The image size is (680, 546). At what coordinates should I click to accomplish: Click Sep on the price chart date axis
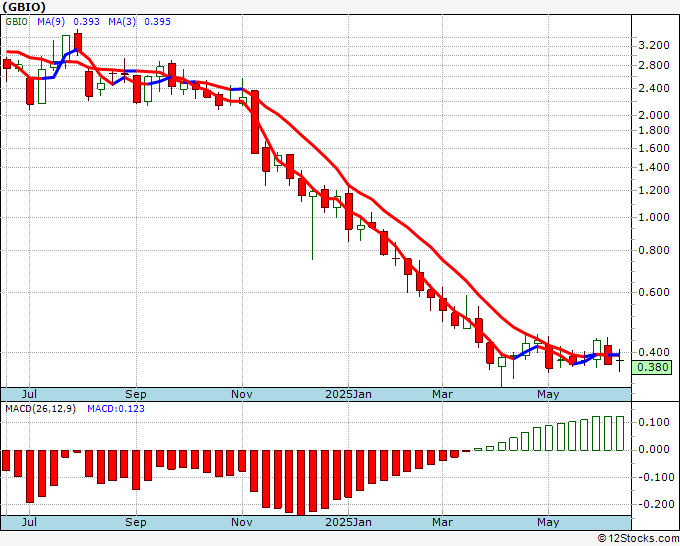136,394
